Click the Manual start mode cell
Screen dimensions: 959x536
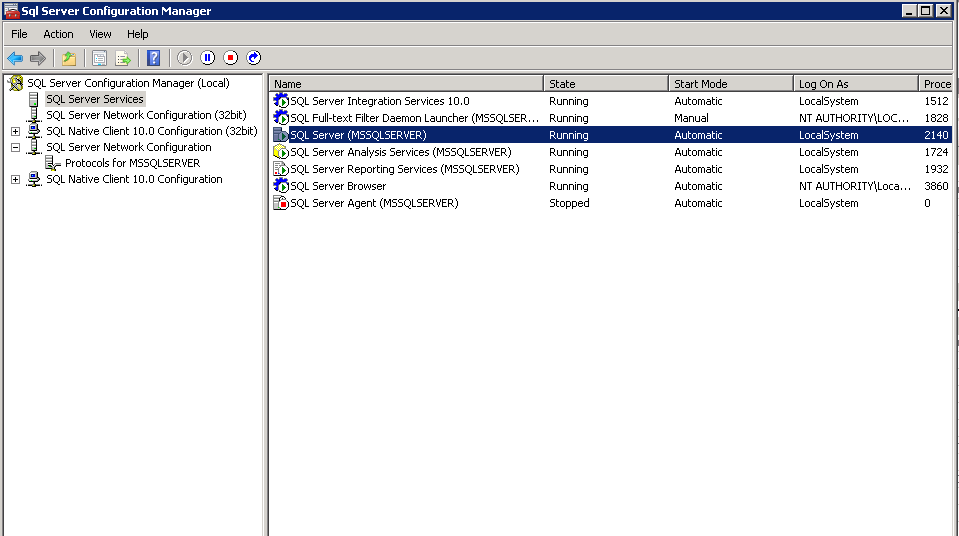(x=692, y=118)
